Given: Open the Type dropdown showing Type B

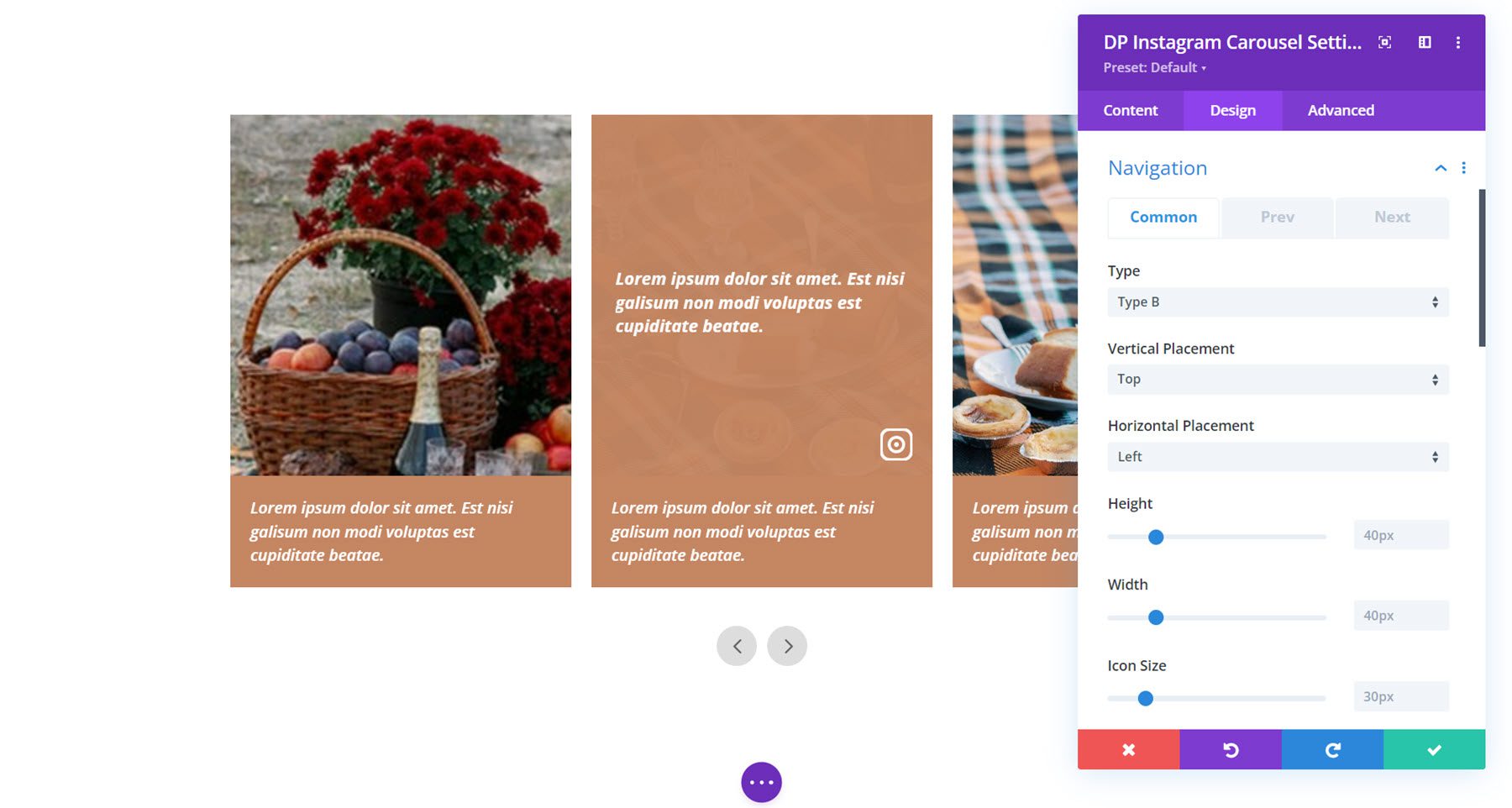Looking at the screenshot, I should tap(1277, 302).
